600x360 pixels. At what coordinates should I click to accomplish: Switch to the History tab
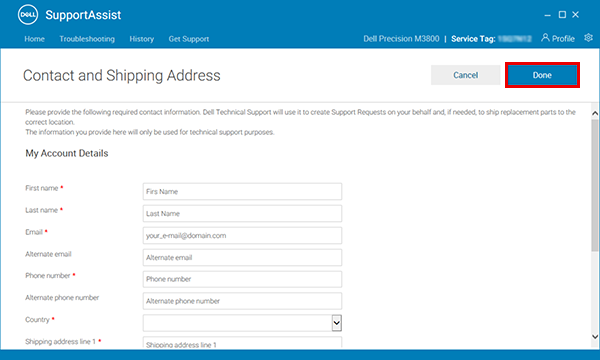142,39
